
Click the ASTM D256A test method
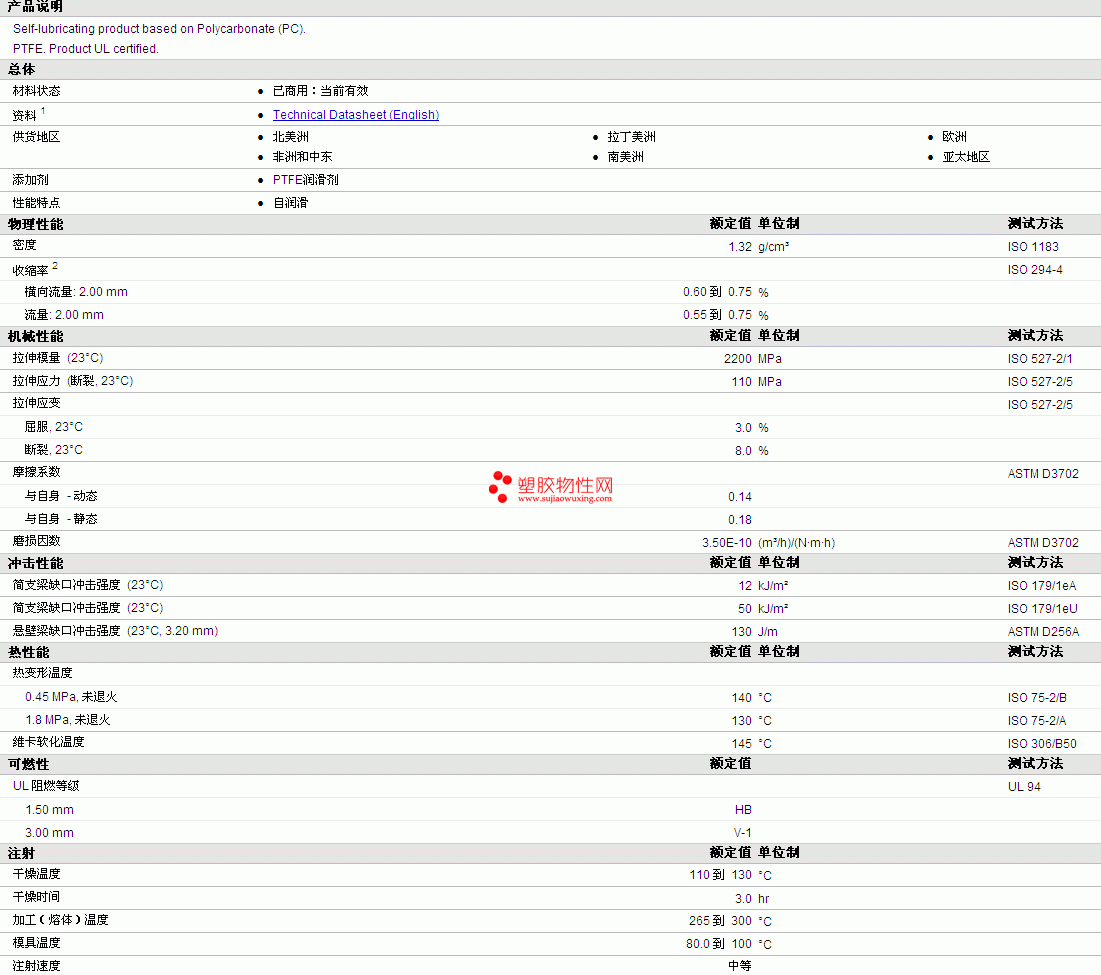pos(1043,632)
